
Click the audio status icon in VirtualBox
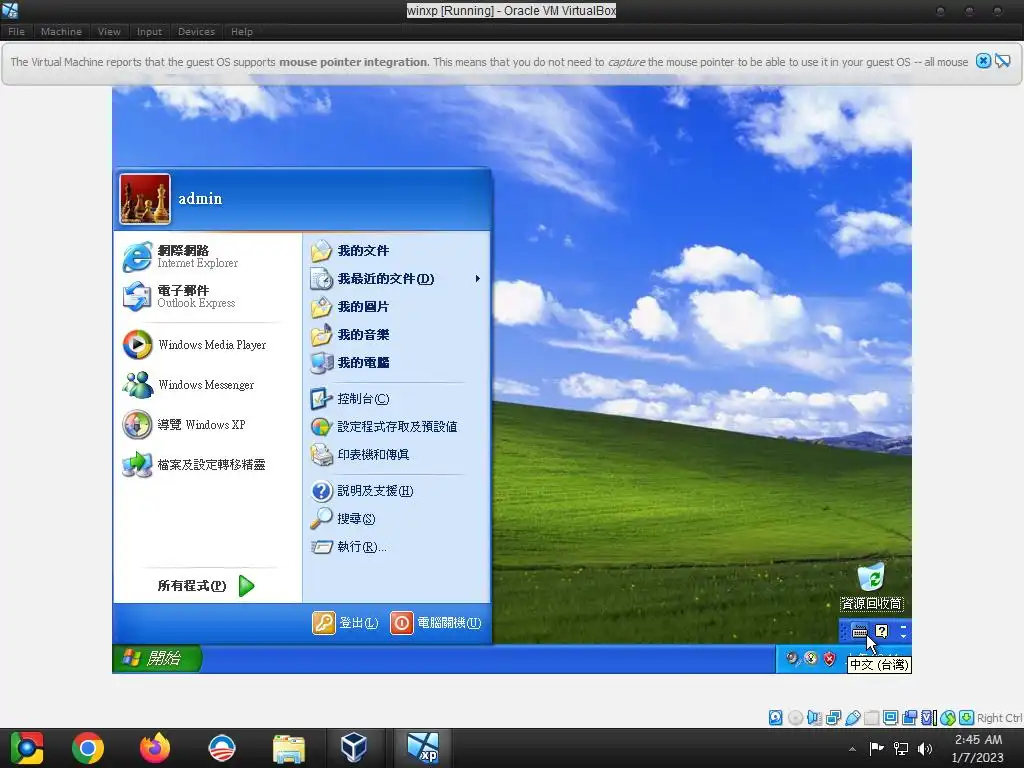point(814,718)
